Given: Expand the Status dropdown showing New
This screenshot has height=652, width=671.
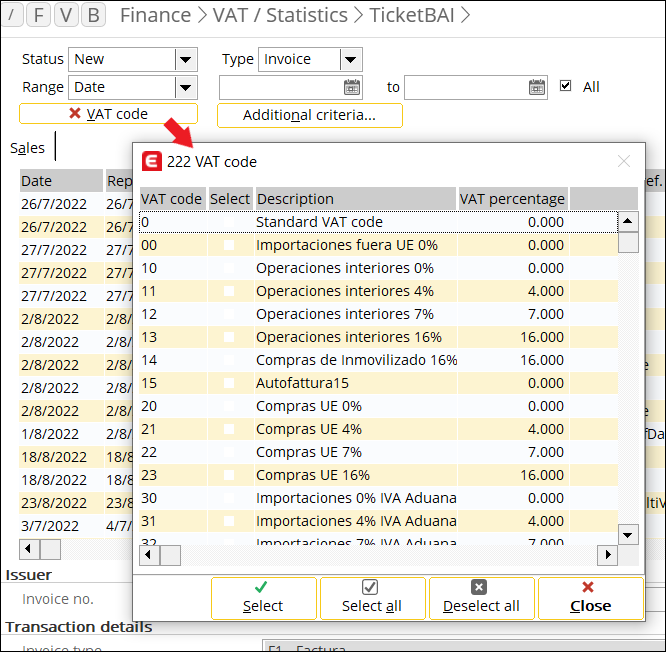Looking at the screenshot, I should [x=185, y=60].
